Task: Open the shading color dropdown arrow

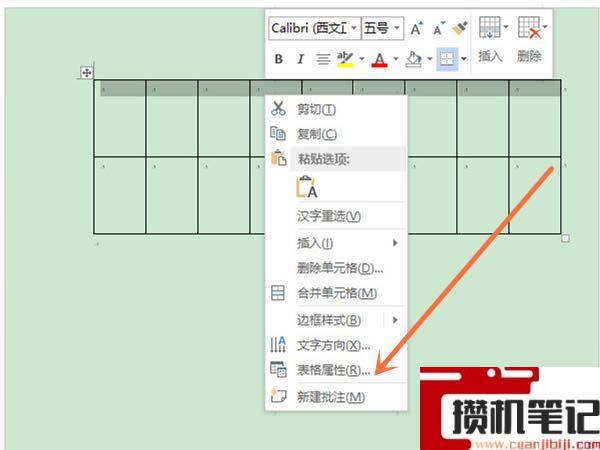Action: (429, 59)
